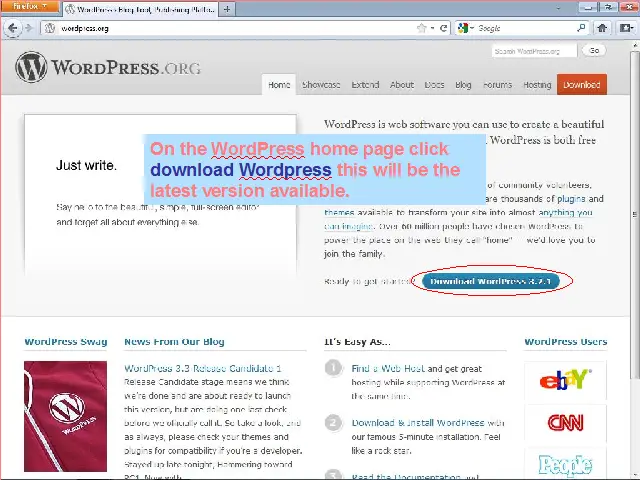Click the 'Just write.' slide heading
640x480 pixels.
coord(86,165)
